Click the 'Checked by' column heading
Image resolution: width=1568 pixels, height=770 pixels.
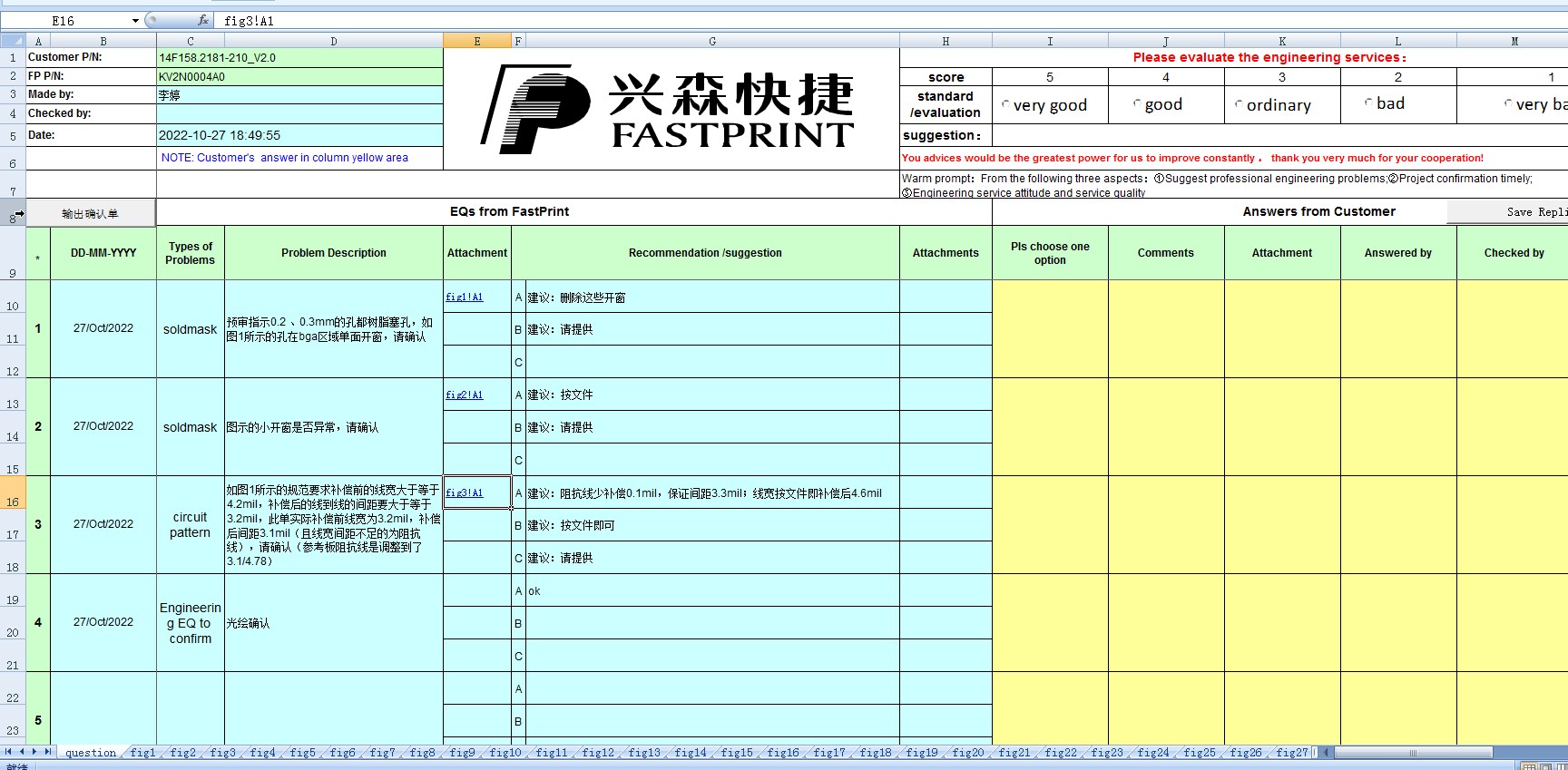1513,253
